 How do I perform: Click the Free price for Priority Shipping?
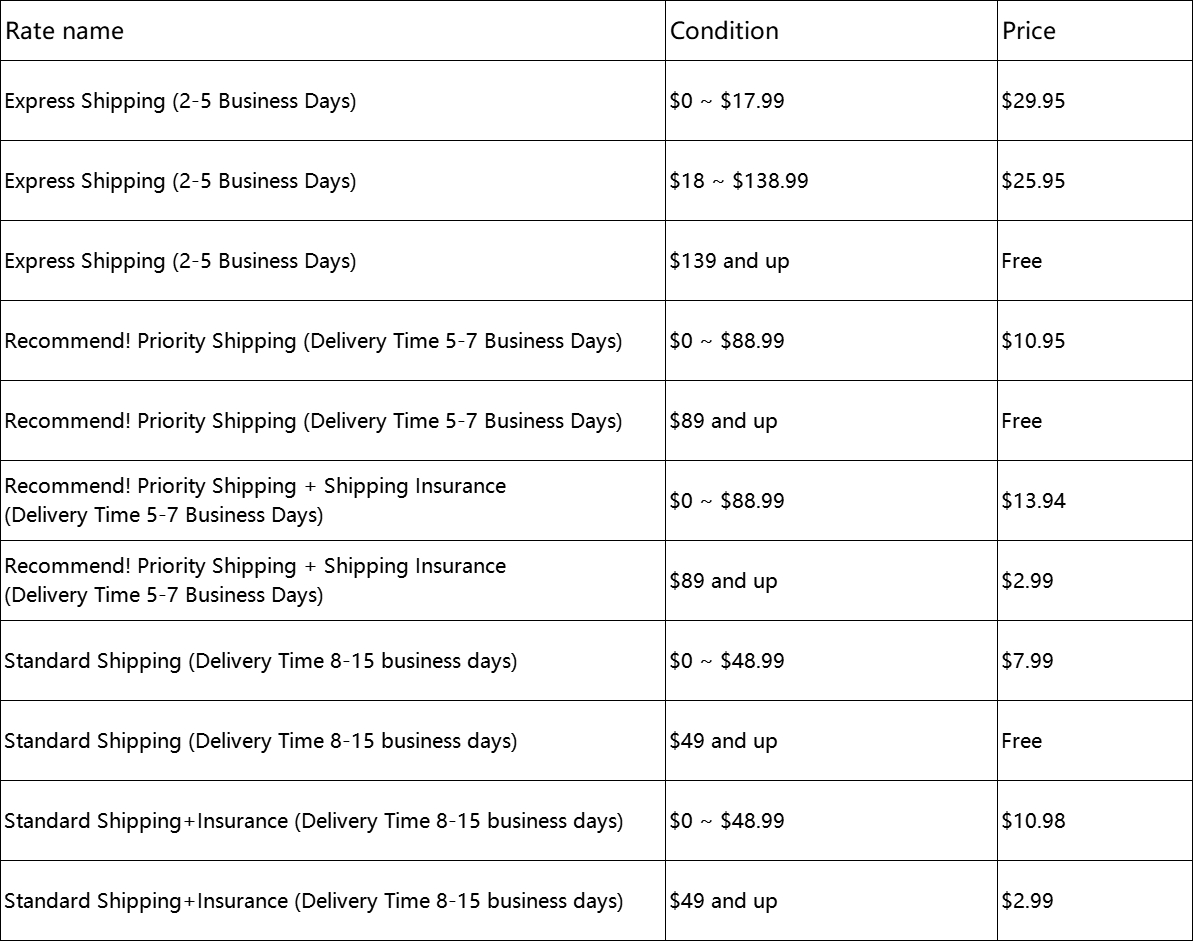pyautogui.click(x=1021, y=421)
